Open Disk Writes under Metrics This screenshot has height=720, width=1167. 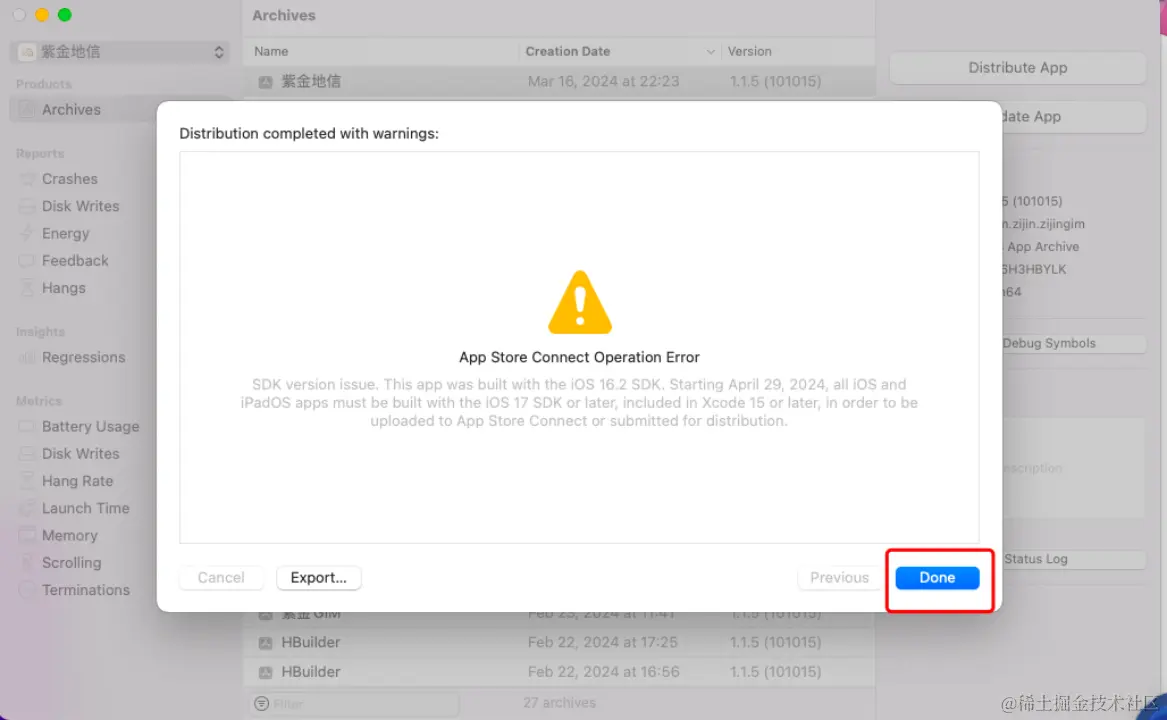[80, 453]
